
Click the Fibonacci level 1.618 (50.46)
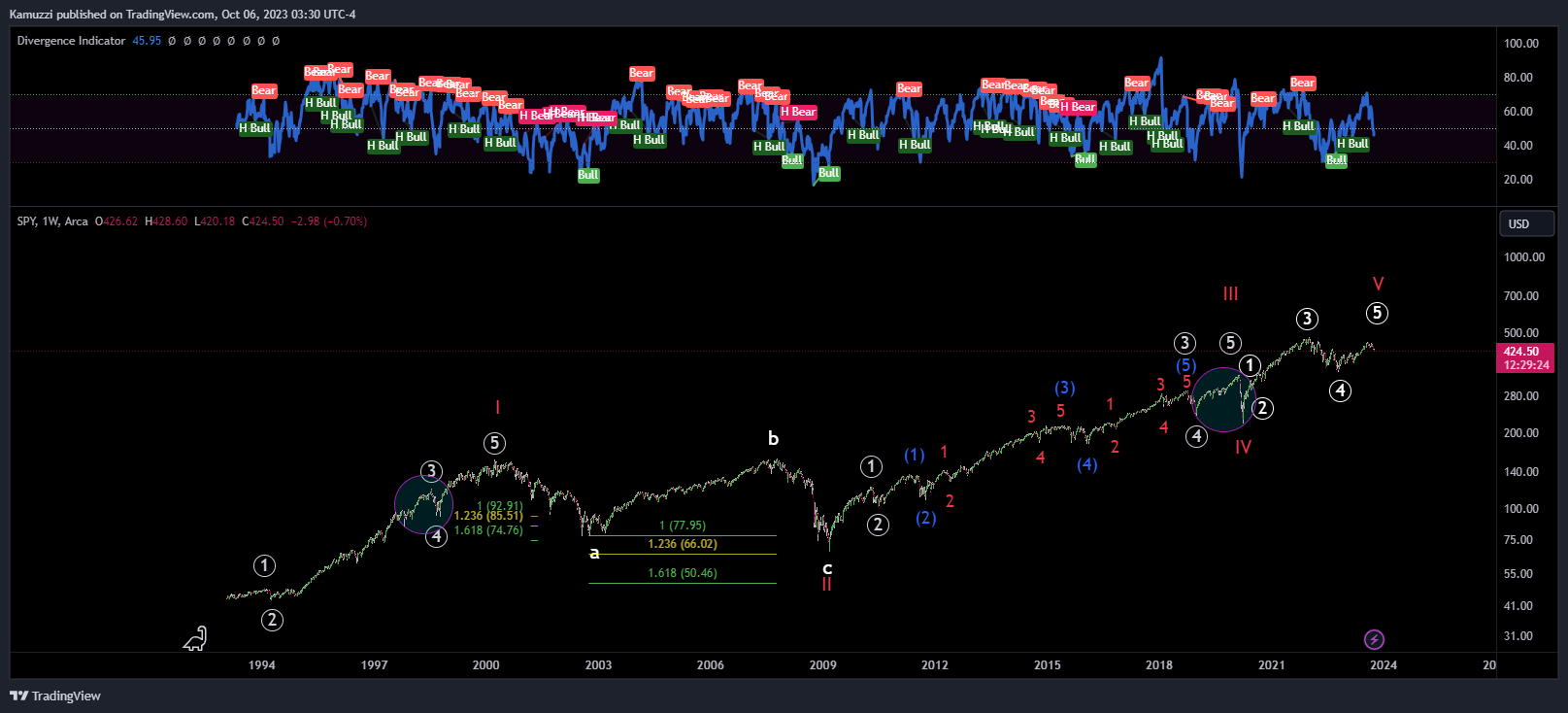tap(683, 573)
